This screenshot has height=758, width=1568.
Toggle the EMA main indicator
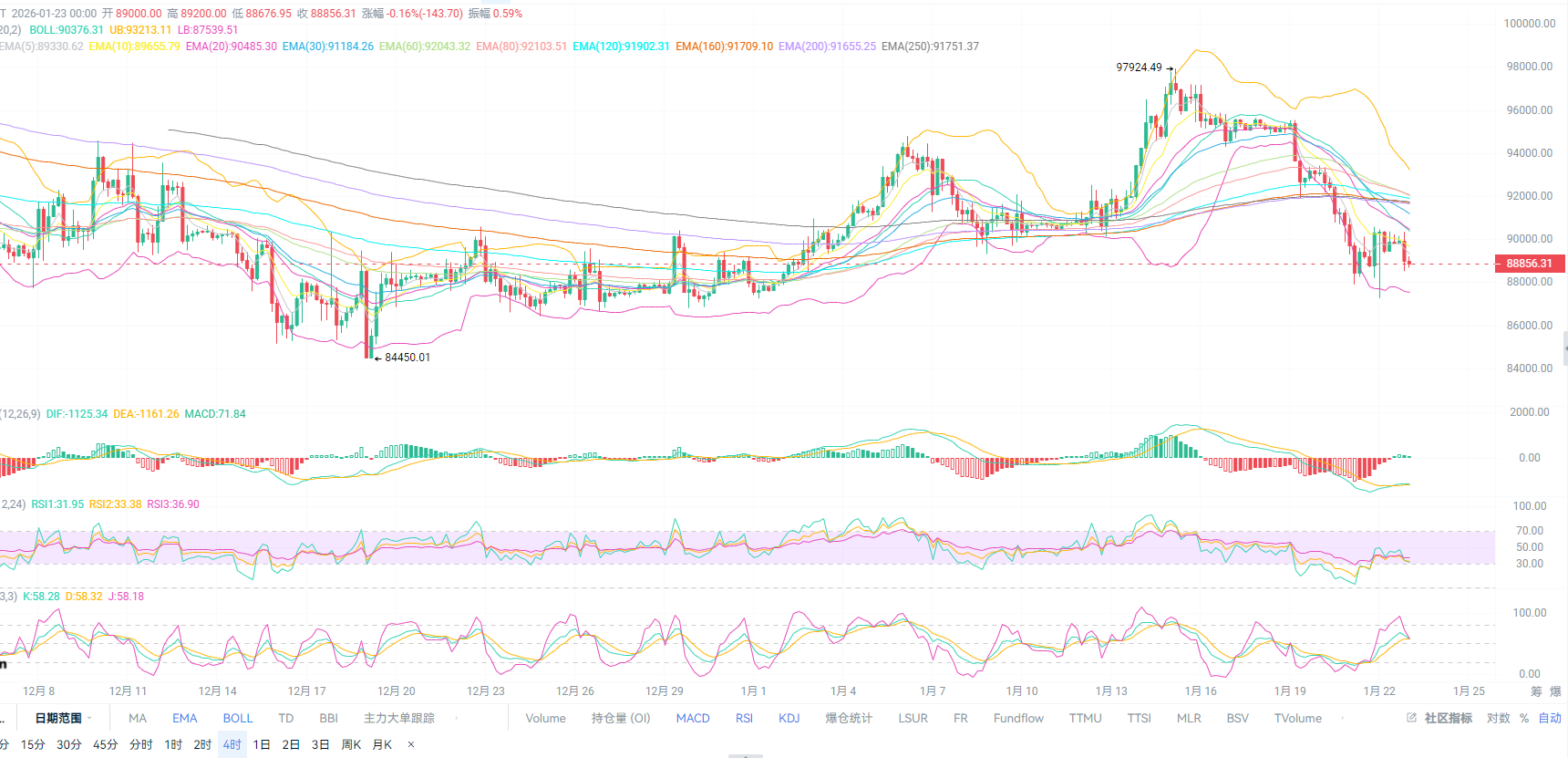pos(184,718)
